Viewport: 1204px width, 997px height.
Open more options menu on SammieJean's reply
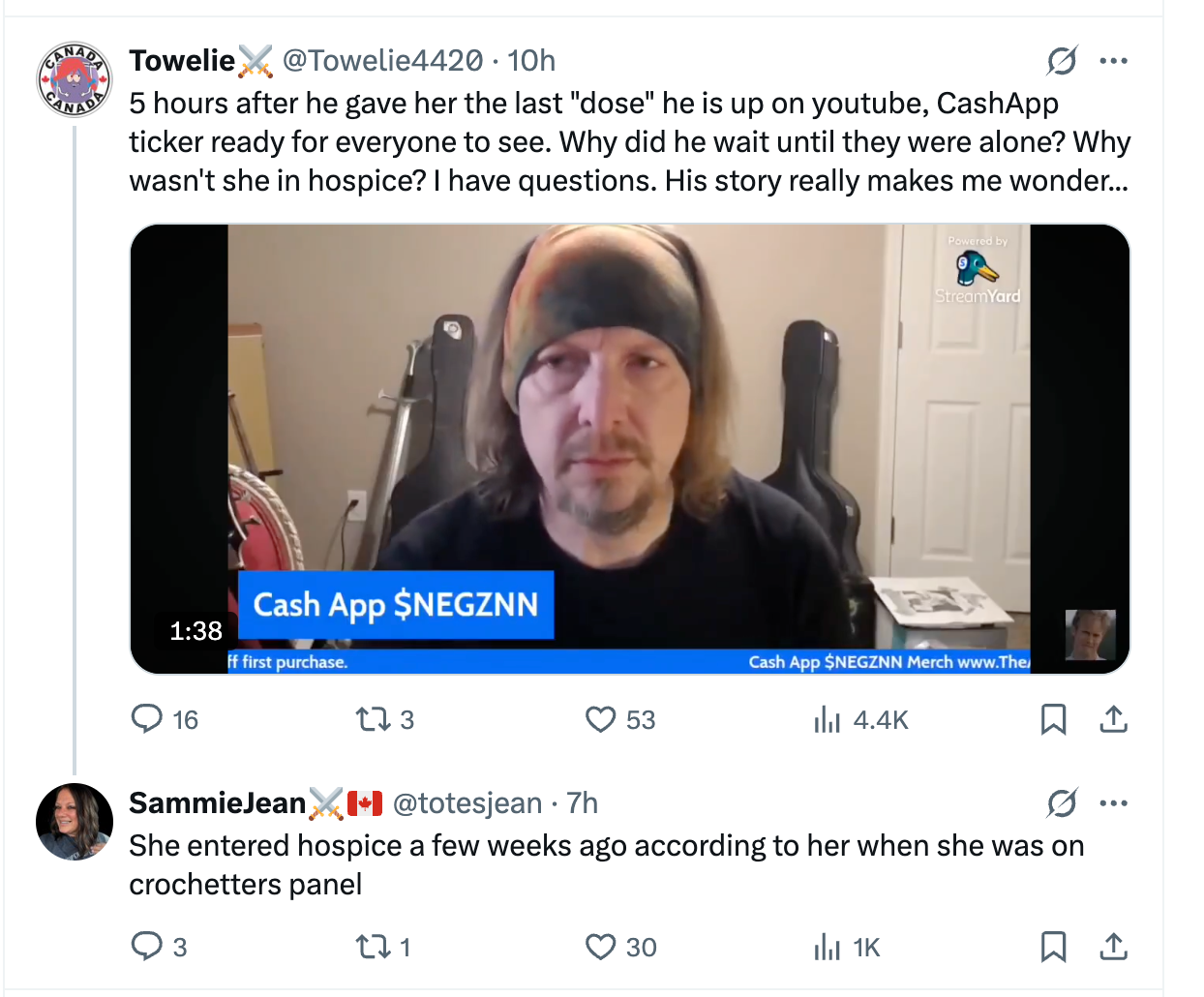pos(1114,802)
